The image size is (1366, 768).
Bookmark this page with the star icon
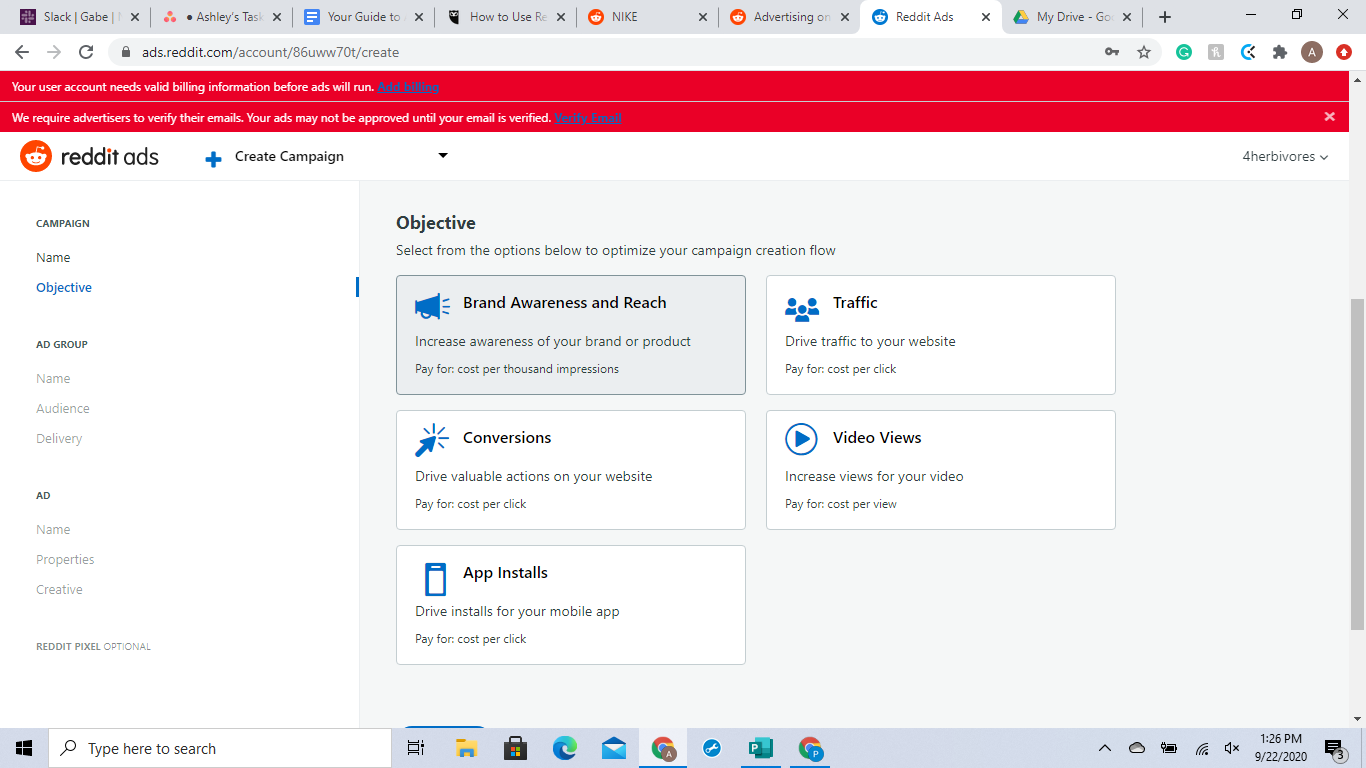(1144, 52)
